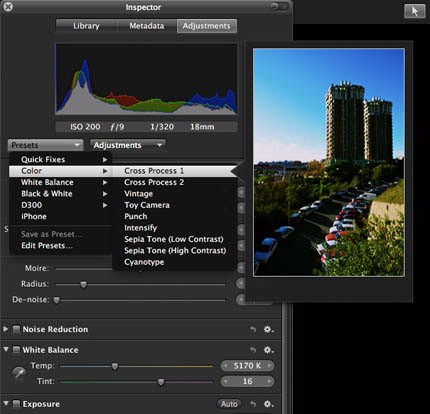Choose the iPhone preset
Viewport: 430px width, 414px height.
pos(61,216)
